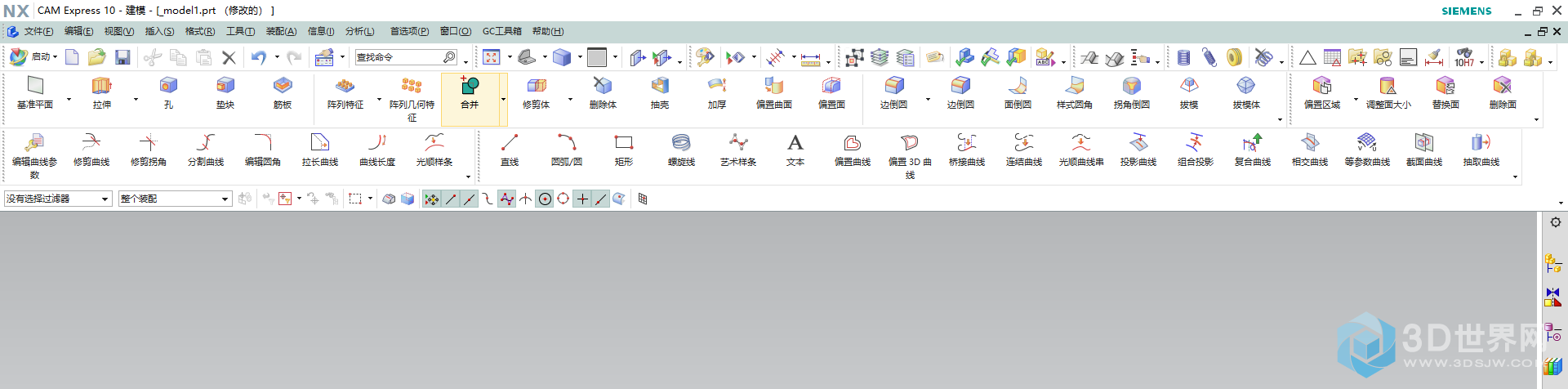Toggle Point on Curve snap option

tap(601, 199)
